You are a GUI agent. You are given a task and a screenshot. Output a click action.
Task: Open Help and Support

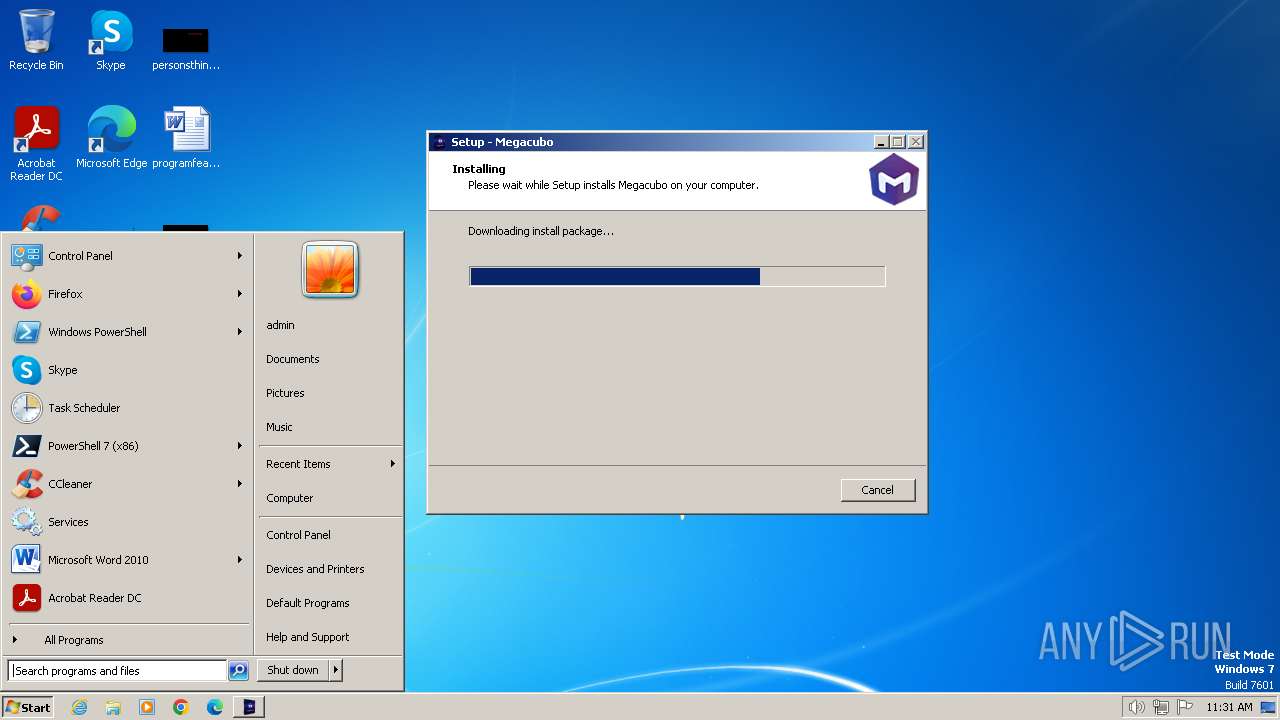330,637
